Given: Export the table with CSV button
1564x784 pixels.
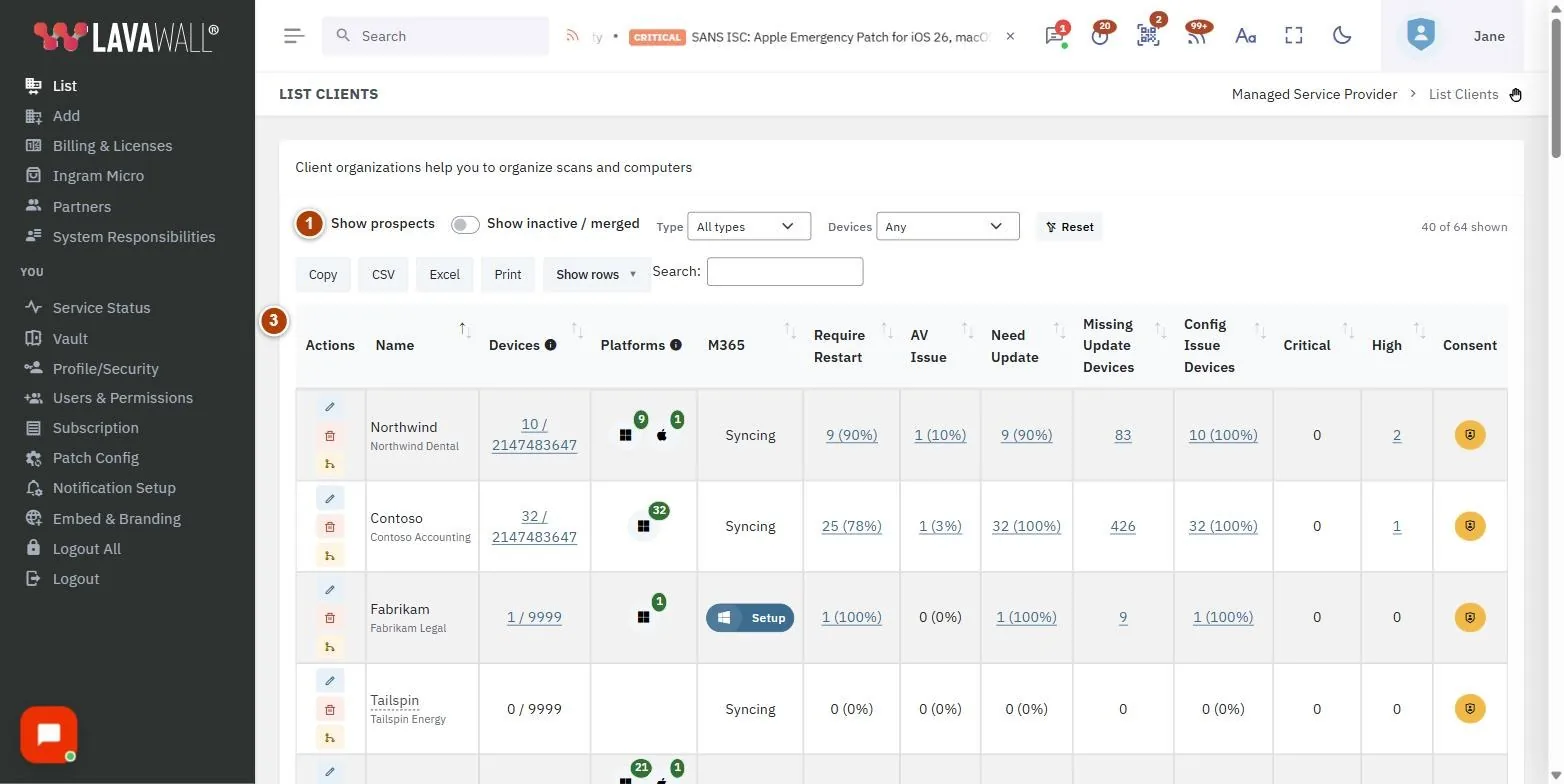Looking at the screenshot, I should click(x=383, y=274).
